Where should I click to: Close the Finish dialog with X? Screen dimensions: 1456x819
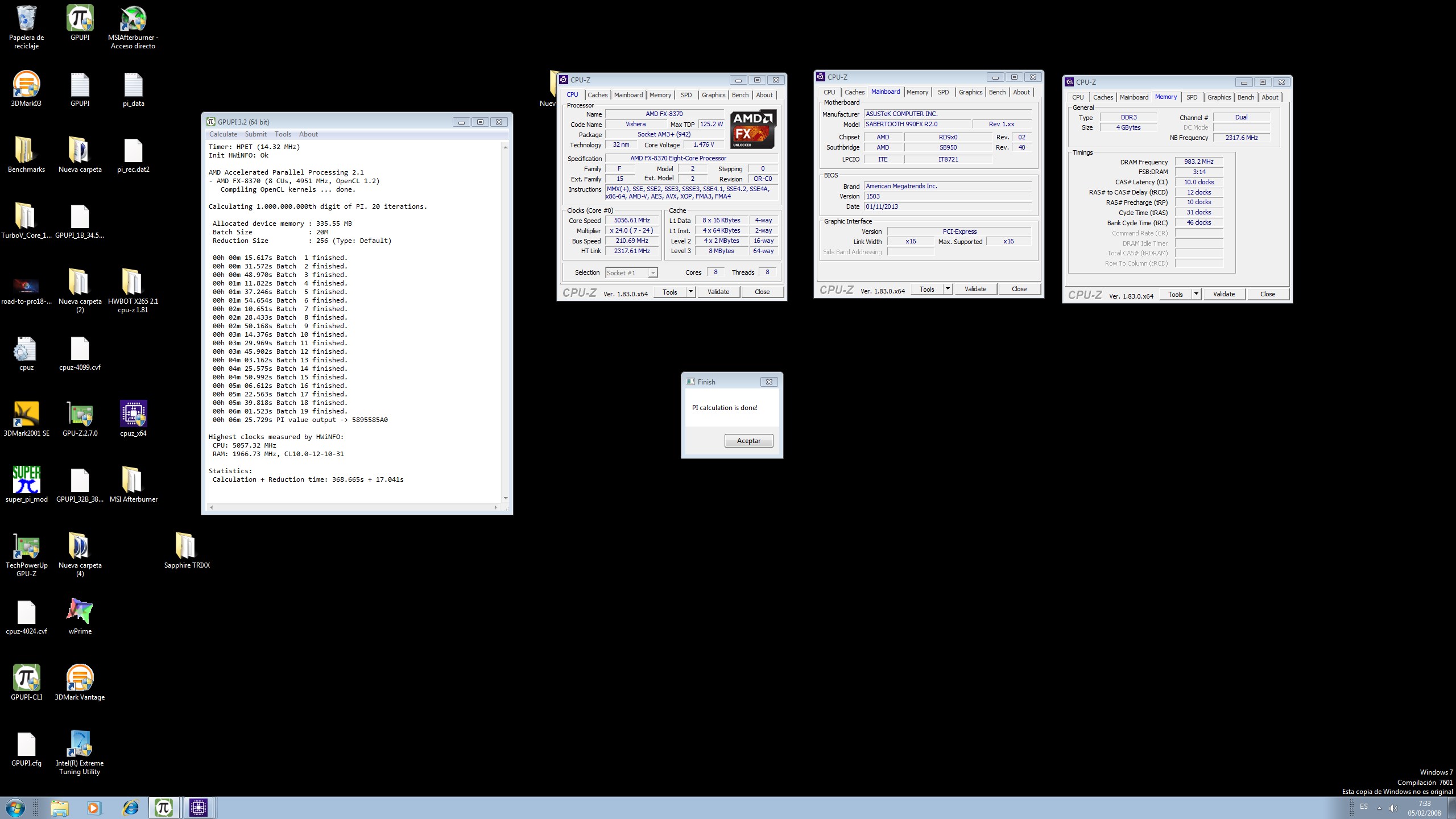click(x=769, y=382)
